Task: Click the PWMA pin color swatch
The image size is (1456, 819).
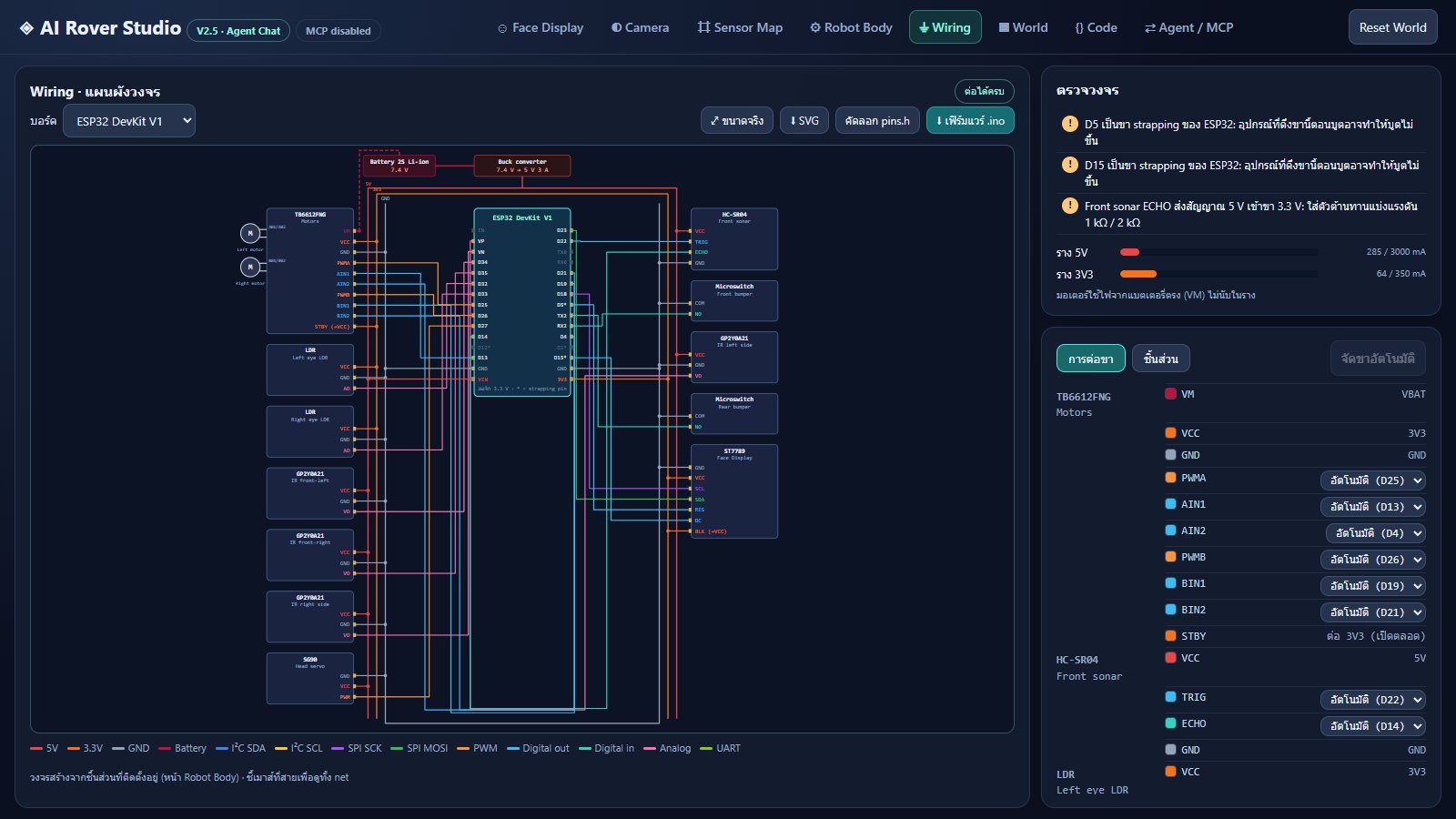Action: 1170,478
